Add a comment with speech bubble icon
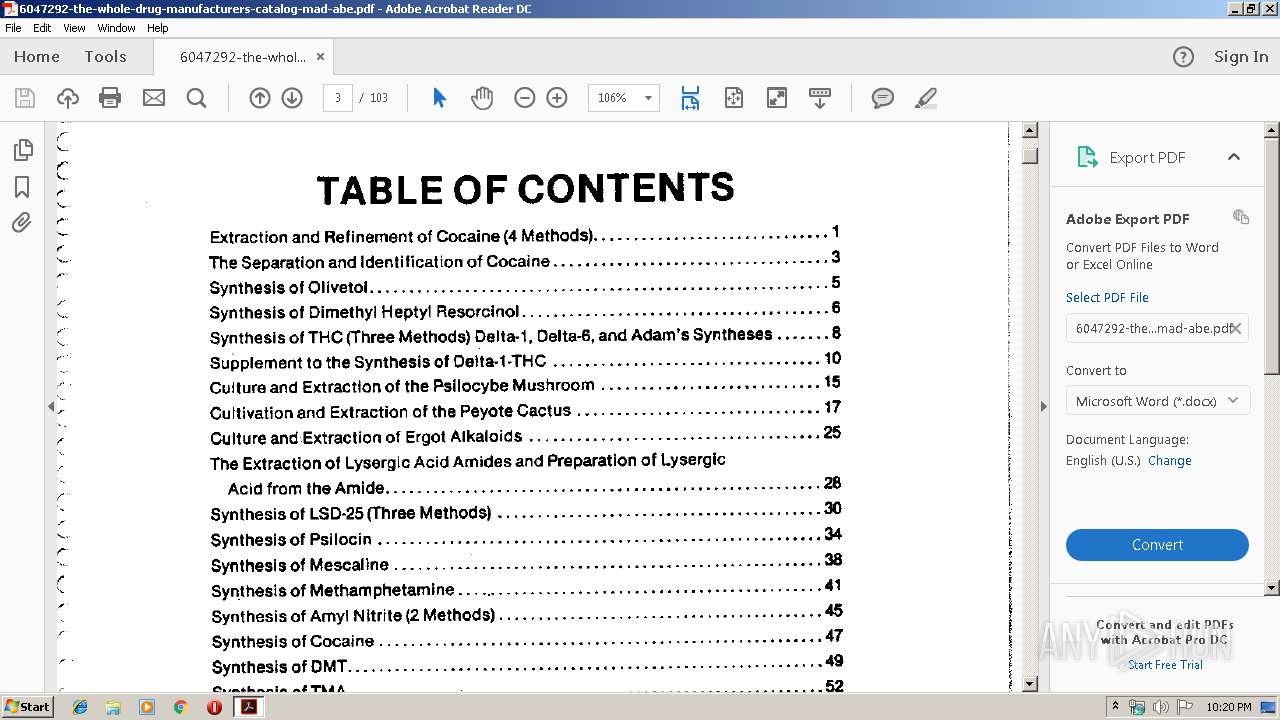Viewport: 1280px width, 720px height. [883, 98]
